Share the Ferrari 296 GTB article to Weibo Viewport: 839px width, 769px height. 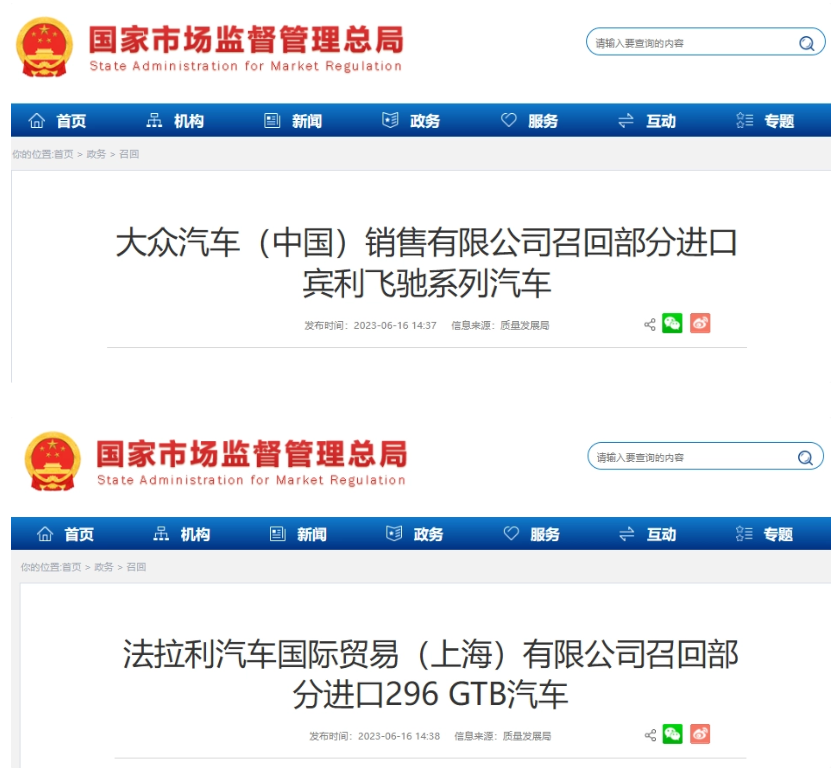700,734
